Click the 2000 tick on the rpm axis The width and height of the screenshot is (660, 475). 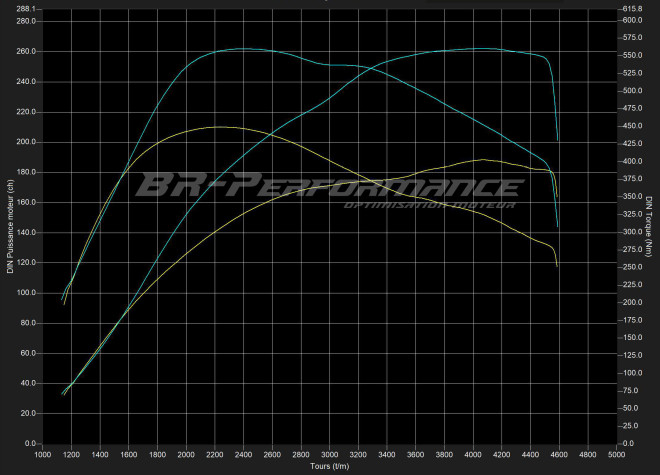pyautogui.click(x=186, y=456)
